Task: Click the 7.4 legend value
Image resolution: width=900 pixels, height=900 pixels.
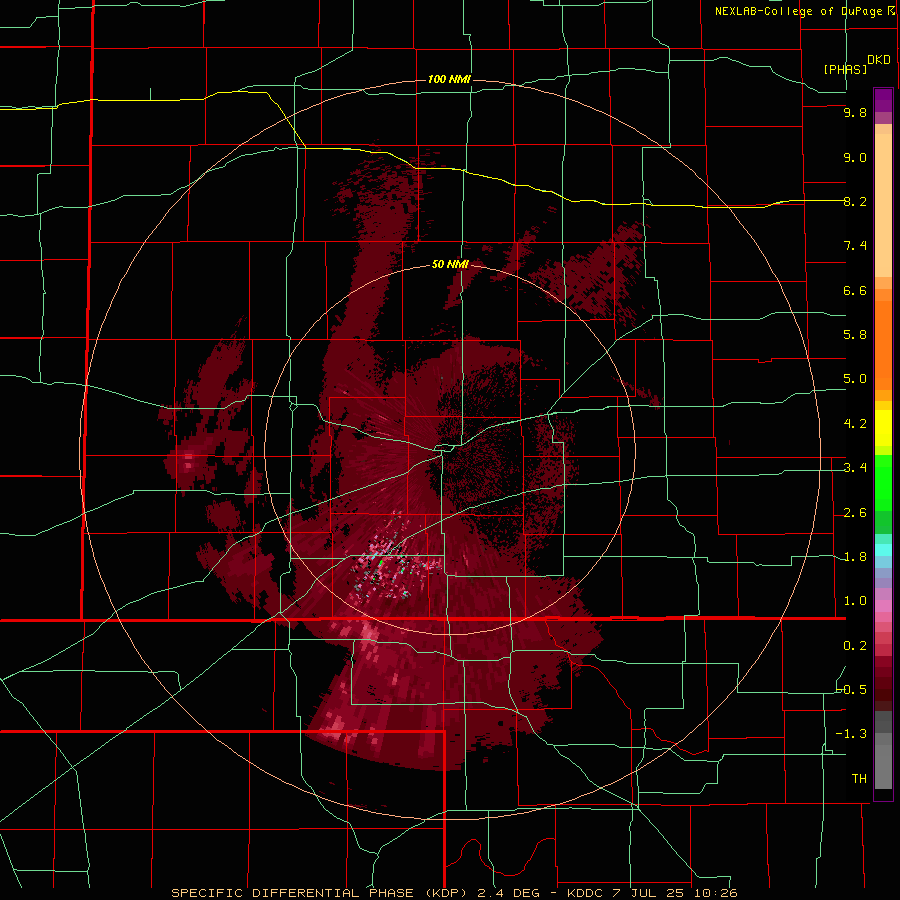Action: click(855, 246)
